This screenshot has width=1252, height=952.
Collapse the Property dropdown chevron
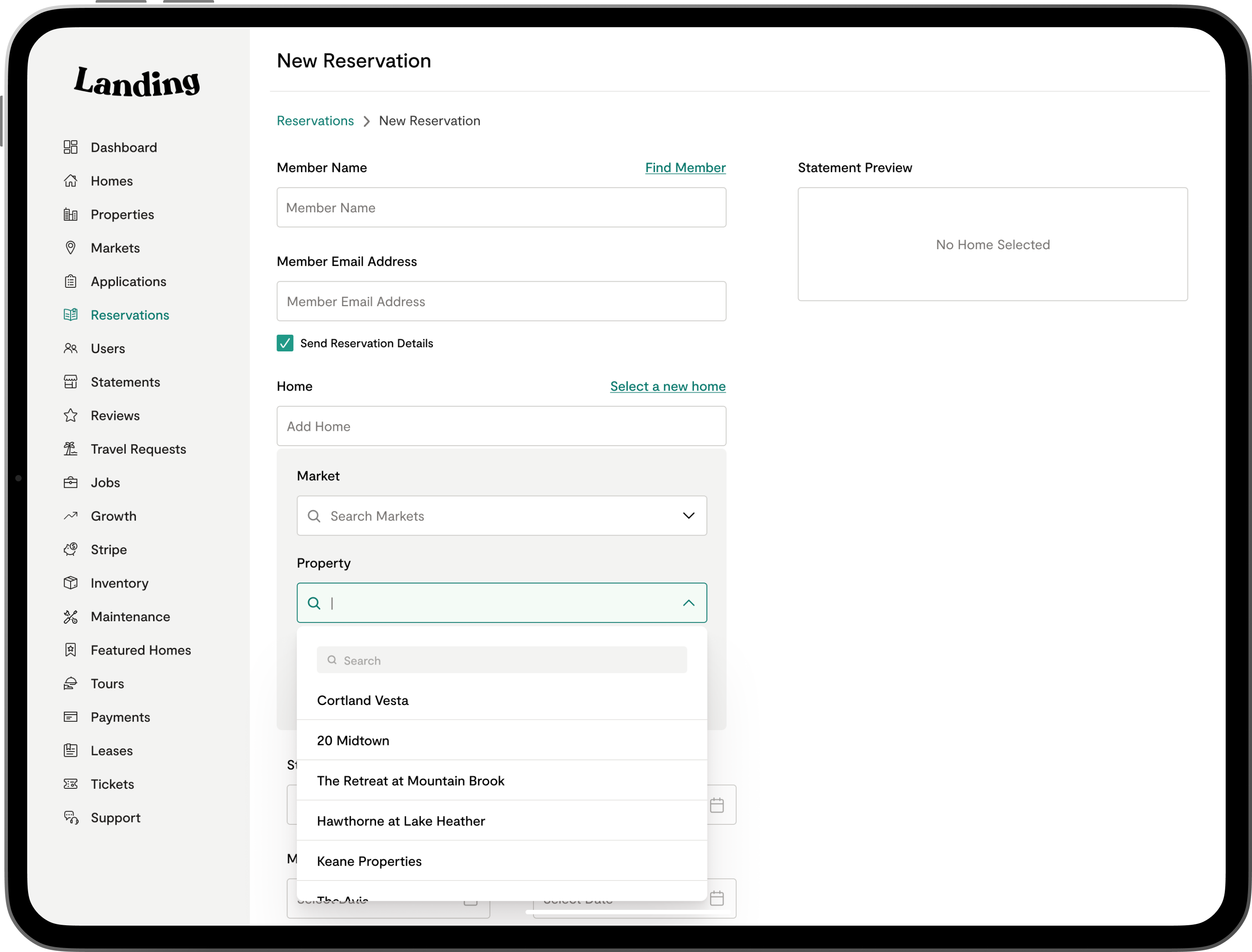(x=688, y=603)
